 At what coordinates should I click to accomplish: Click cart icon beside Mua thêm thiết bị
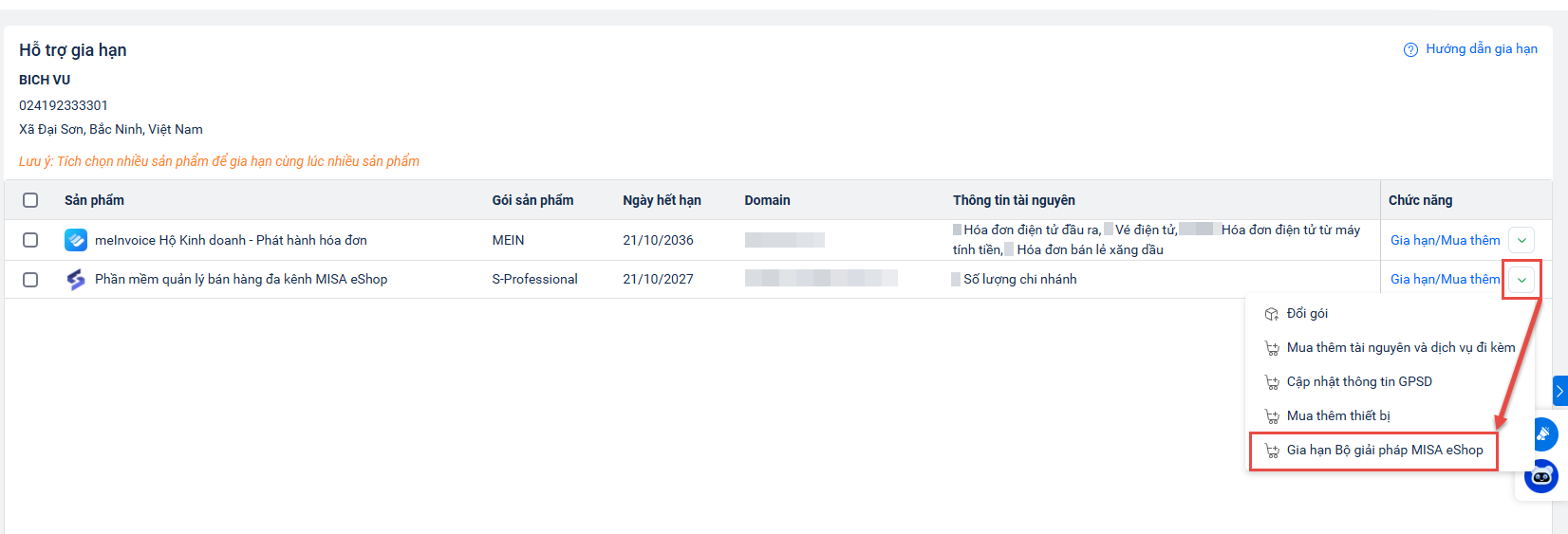coord(1272,416)
